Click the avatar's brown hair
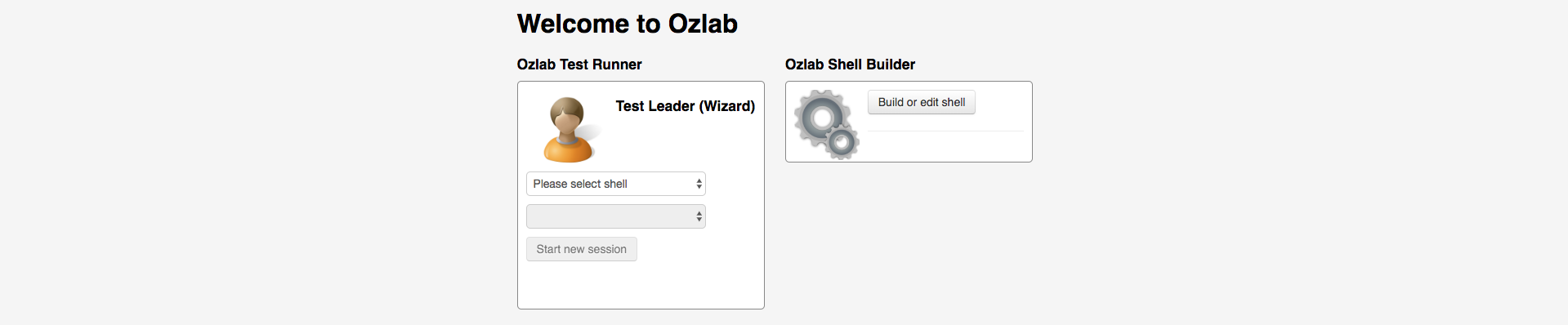Screen dimensions: 1568x325 click(x=567, y=105)
